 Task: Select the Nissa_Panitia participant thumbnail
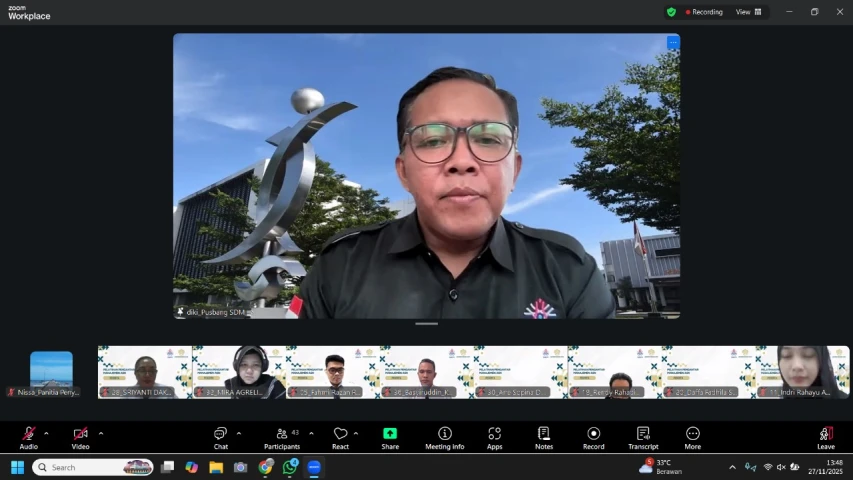pyautogui.click(x=51, y=373)
